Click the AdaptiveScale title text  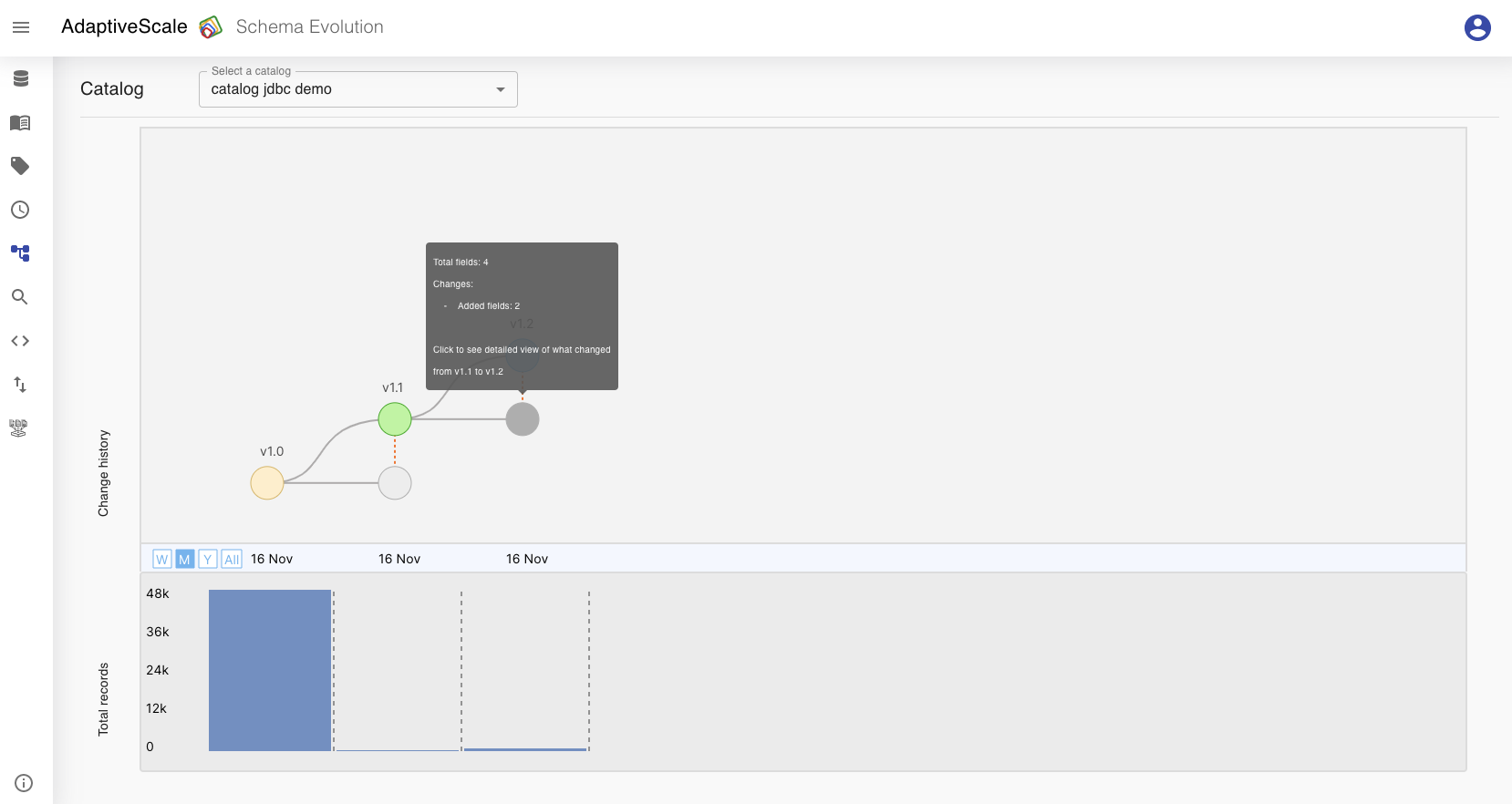point(124,26)
